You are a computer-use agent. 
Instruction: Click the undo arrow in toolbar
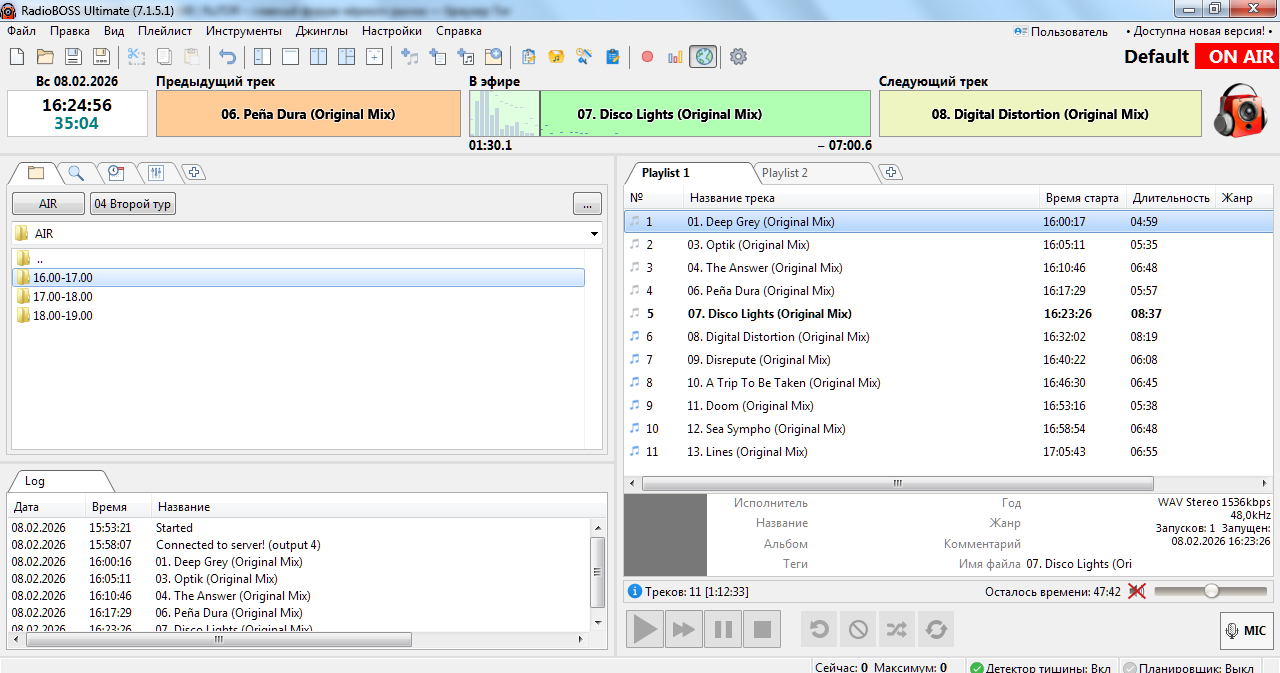pyautogui.click(x=228, y=57)
